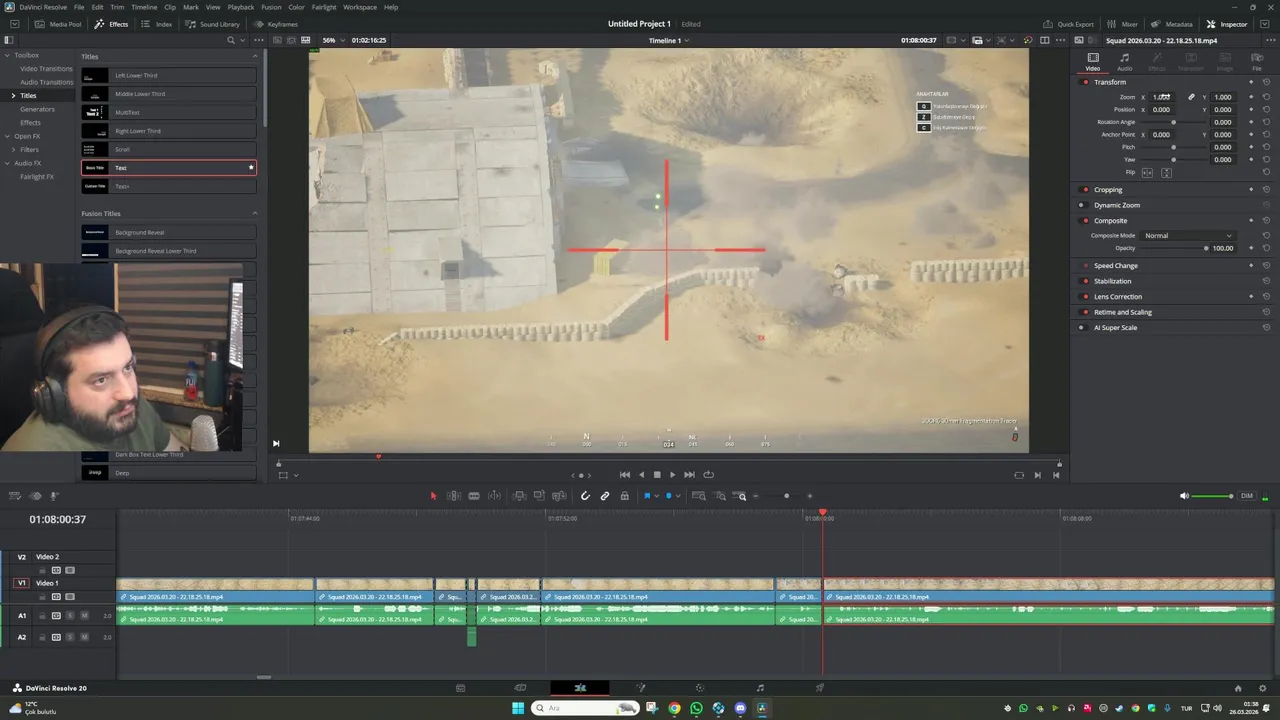The width and height of the screenshot is (1280, 720).
Task: Switch to the Inspector File tab
Action: [1257, 62]
